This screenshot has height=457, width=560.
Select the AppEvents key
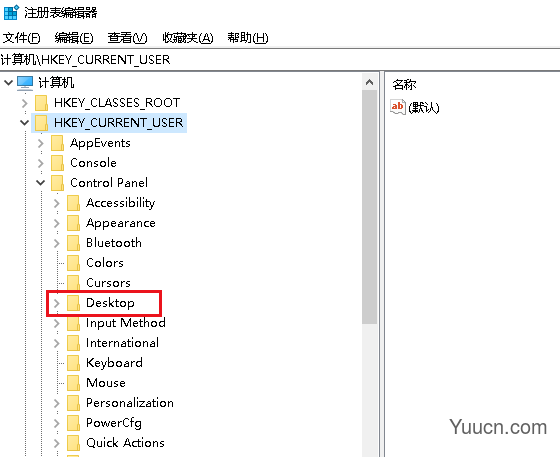point(100,143)
